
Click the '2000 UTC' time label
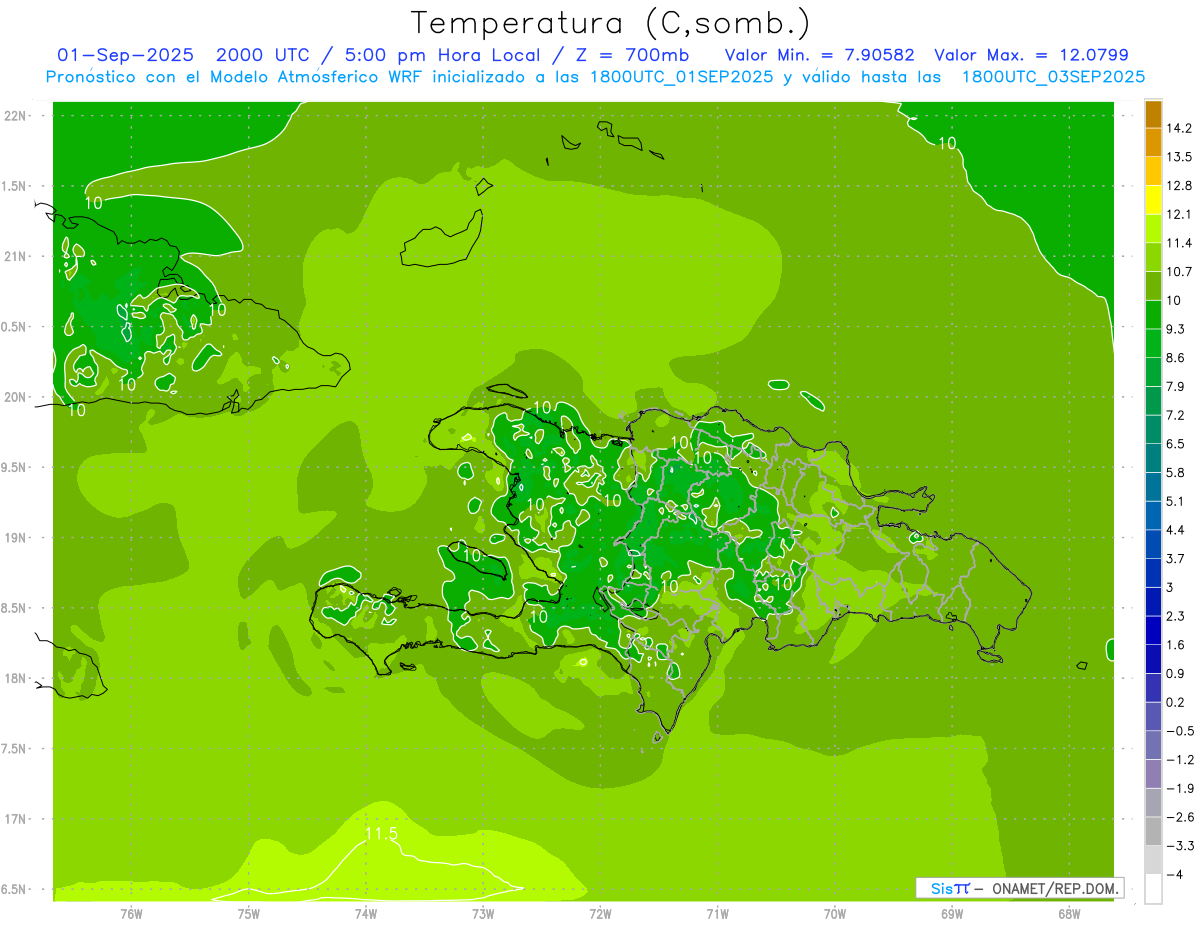[266, 55]
